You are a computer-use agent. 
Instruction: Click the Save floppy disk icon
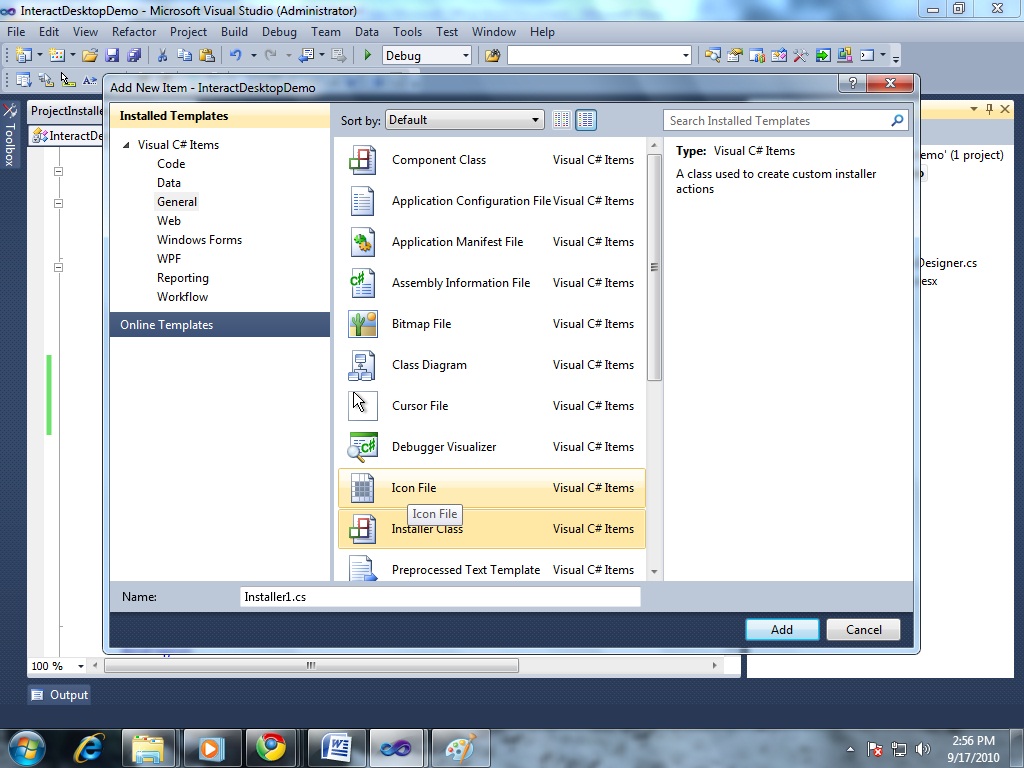pos(112,56)
